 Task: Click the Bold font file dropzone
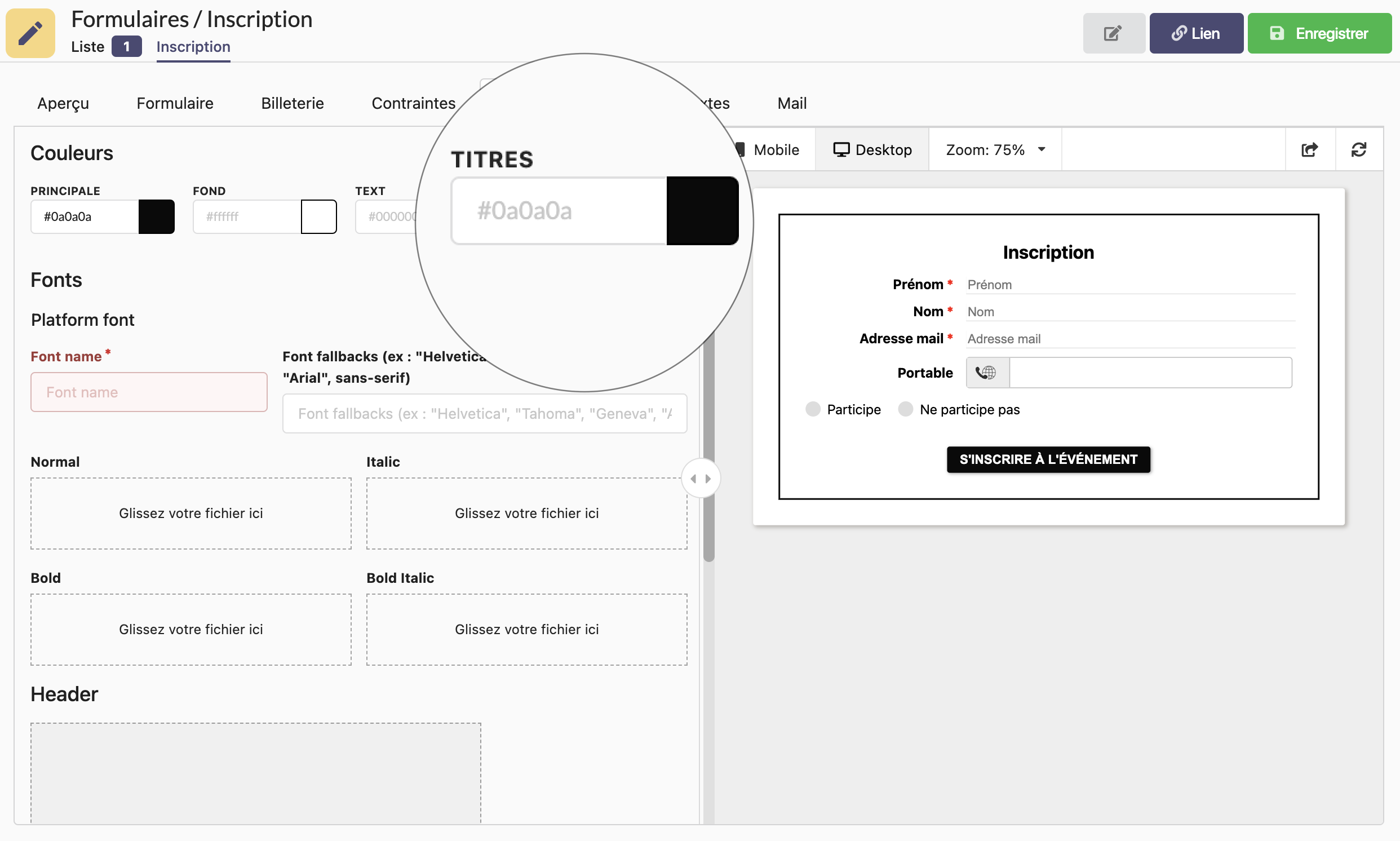[191, 630]
